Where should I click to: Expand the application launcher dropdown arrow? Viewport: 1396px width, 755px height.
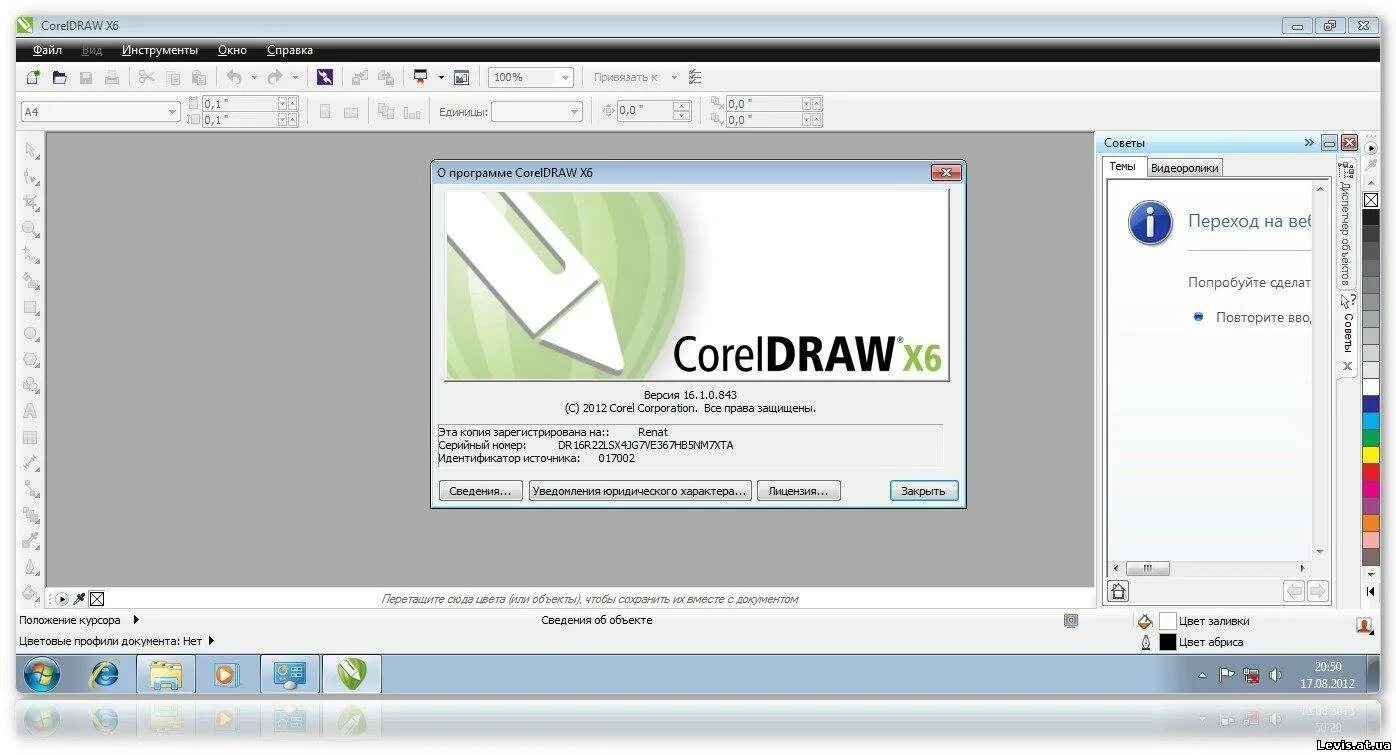440,77
